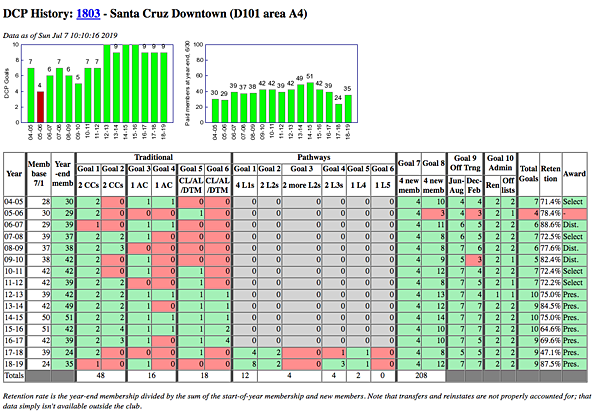
Task: Select the 12-13 year cell in table
Action: [14, 295]
